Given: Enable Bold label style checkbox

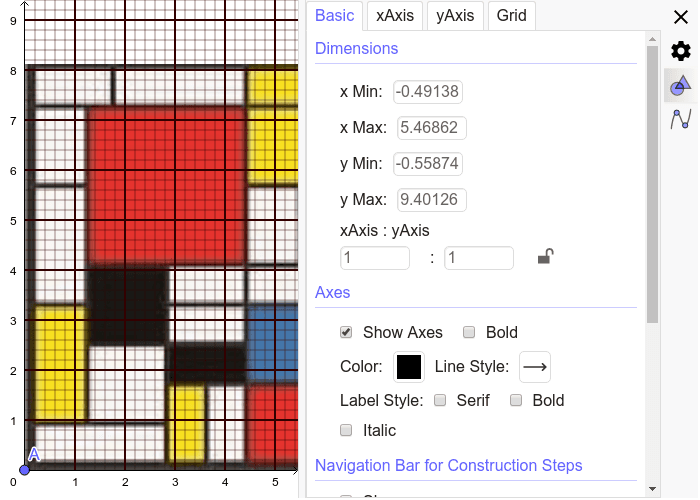Looking at the screenshot, I should (516, 400).
